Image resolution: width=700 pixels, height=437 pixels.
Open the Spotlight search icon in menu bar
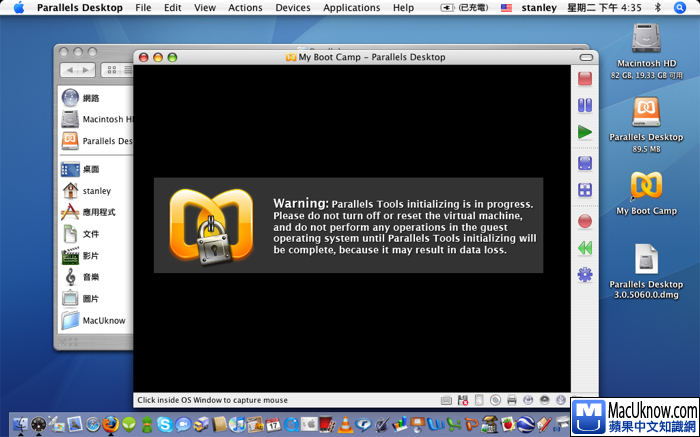coord(680,8)
